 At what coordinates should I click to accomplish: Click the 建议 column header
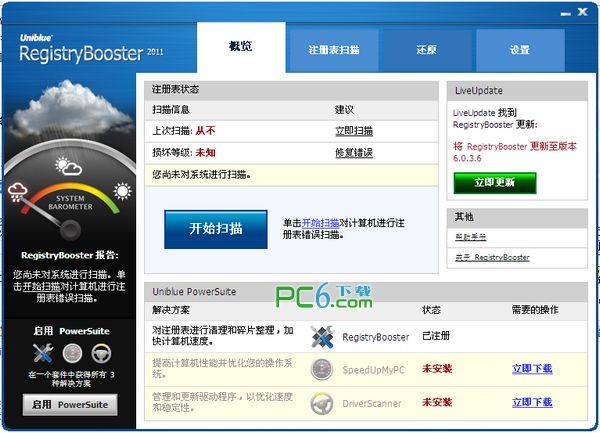coord(344,110)
